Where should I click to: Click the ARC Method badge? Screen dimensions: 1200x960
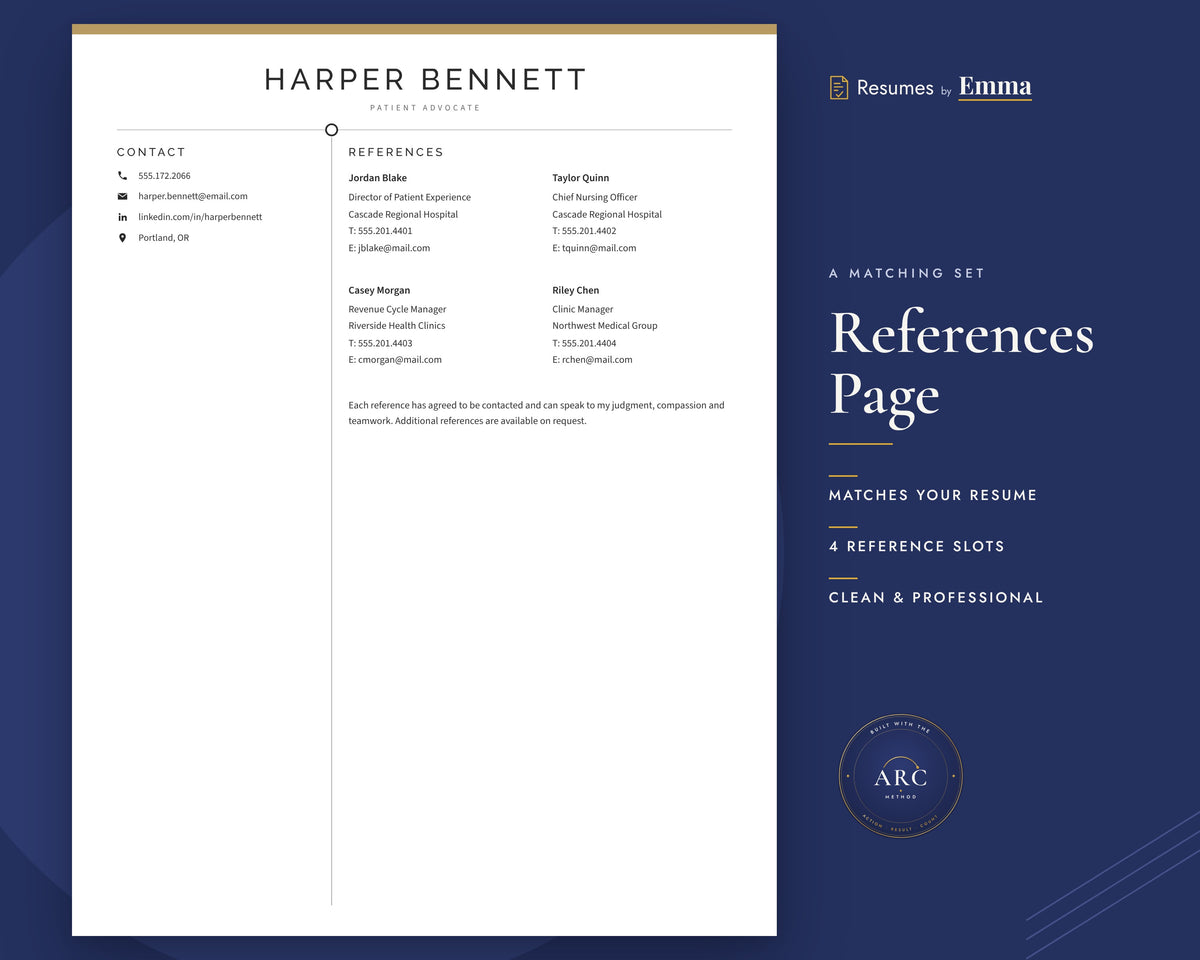[x=900, y=776]
